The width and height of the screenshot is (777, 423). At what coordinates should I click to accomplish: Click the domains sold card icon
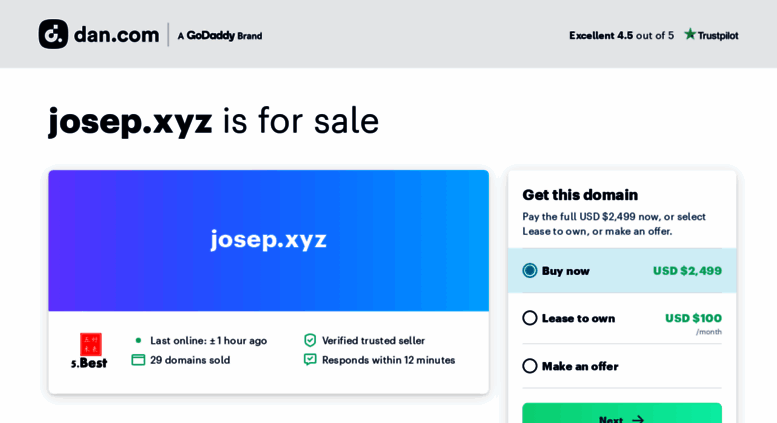[x=138, y=360]
